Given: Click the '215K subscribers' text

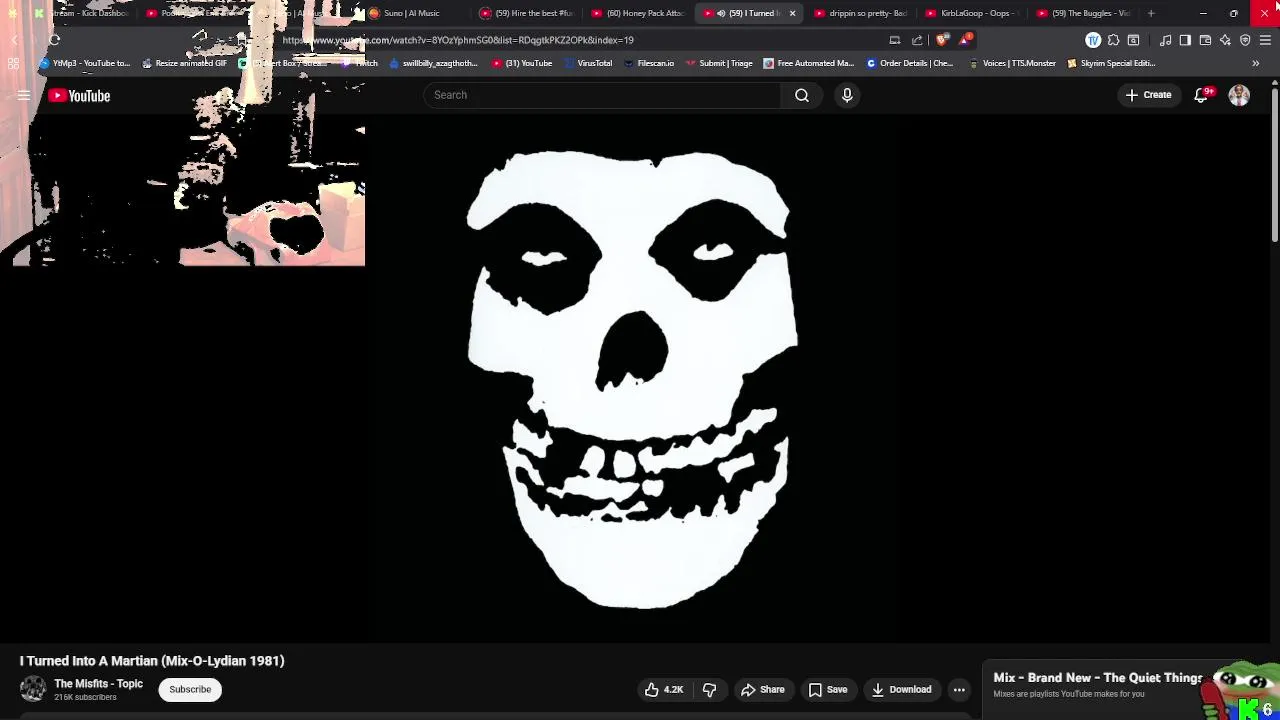Looking at the screenshot, I should coord(85,697).
